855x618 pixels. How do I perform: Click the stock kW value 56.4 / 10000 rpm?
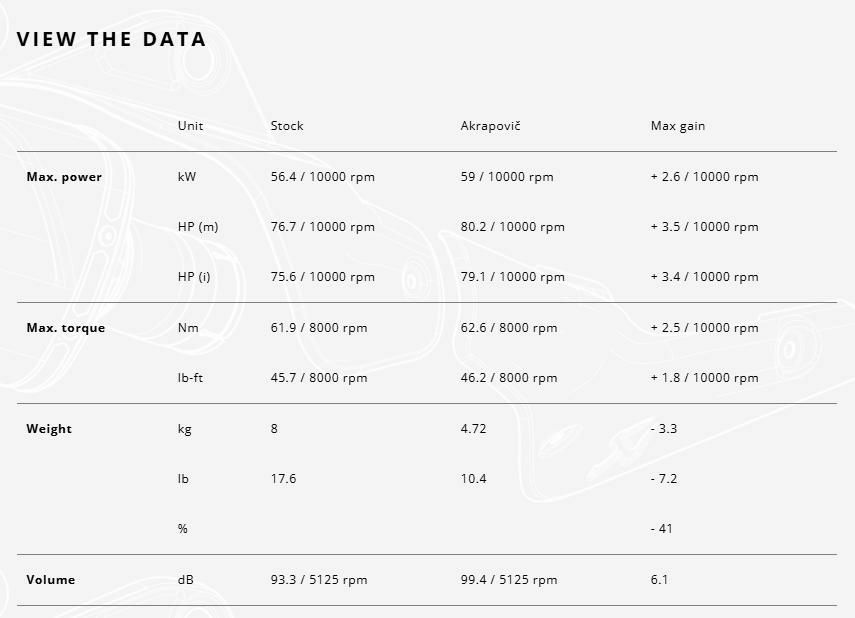point(322,177)
